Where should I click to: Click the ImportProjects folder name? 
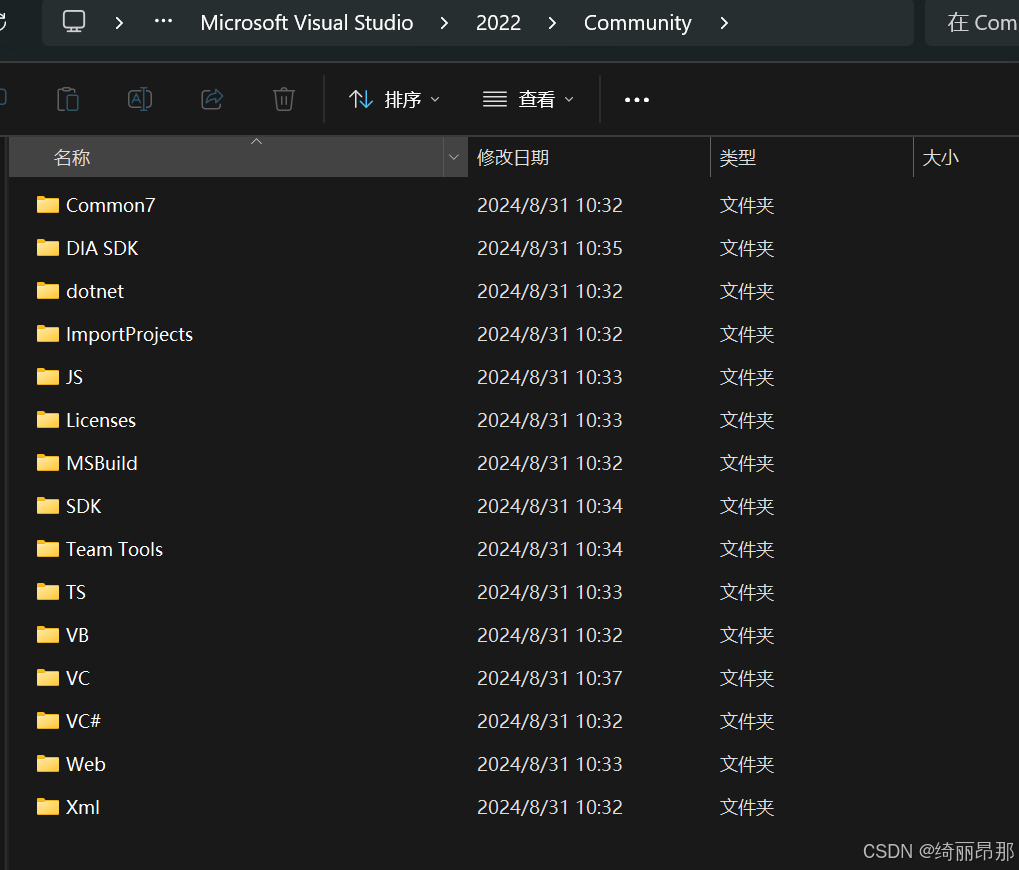click(129, 334)
